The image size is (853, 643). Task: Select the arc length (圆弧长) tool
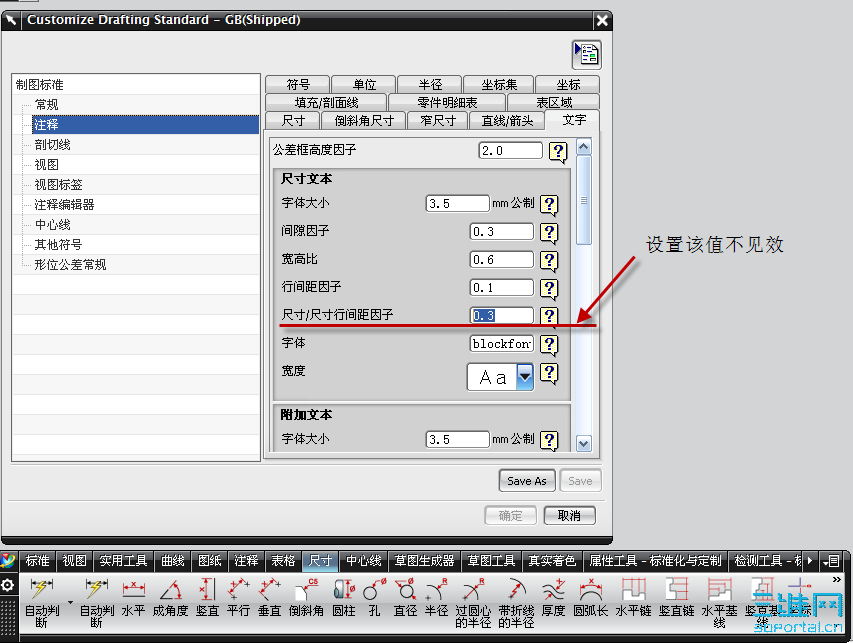click(591, 598)
